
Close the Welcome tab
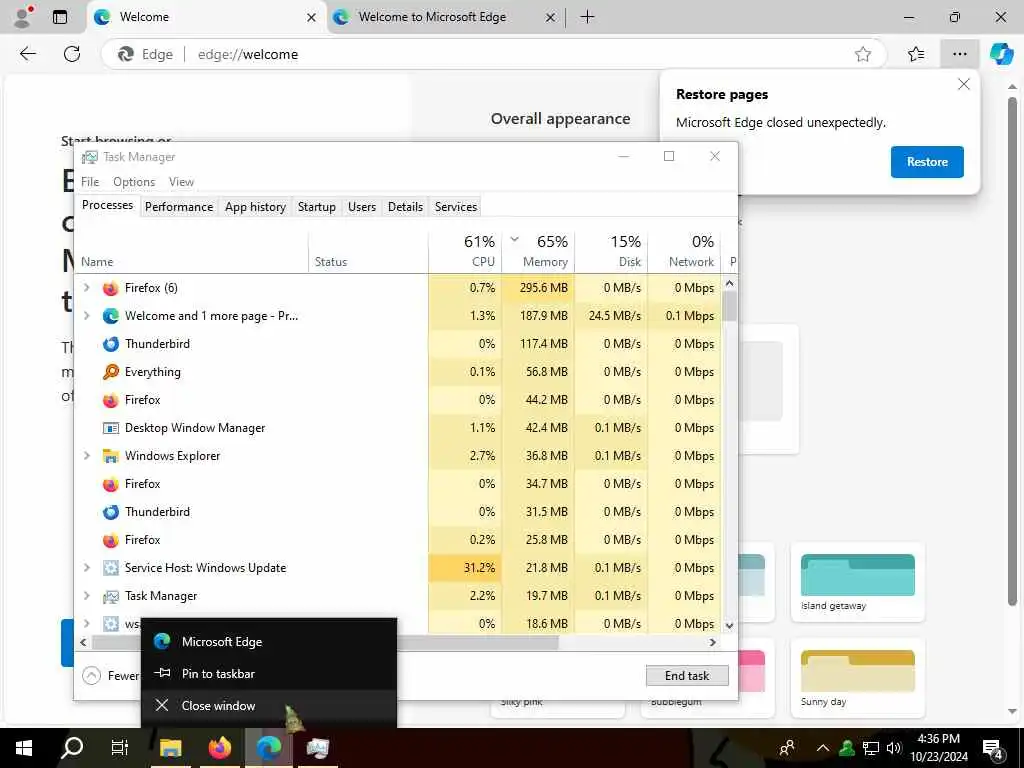click(x=312, y=18)
